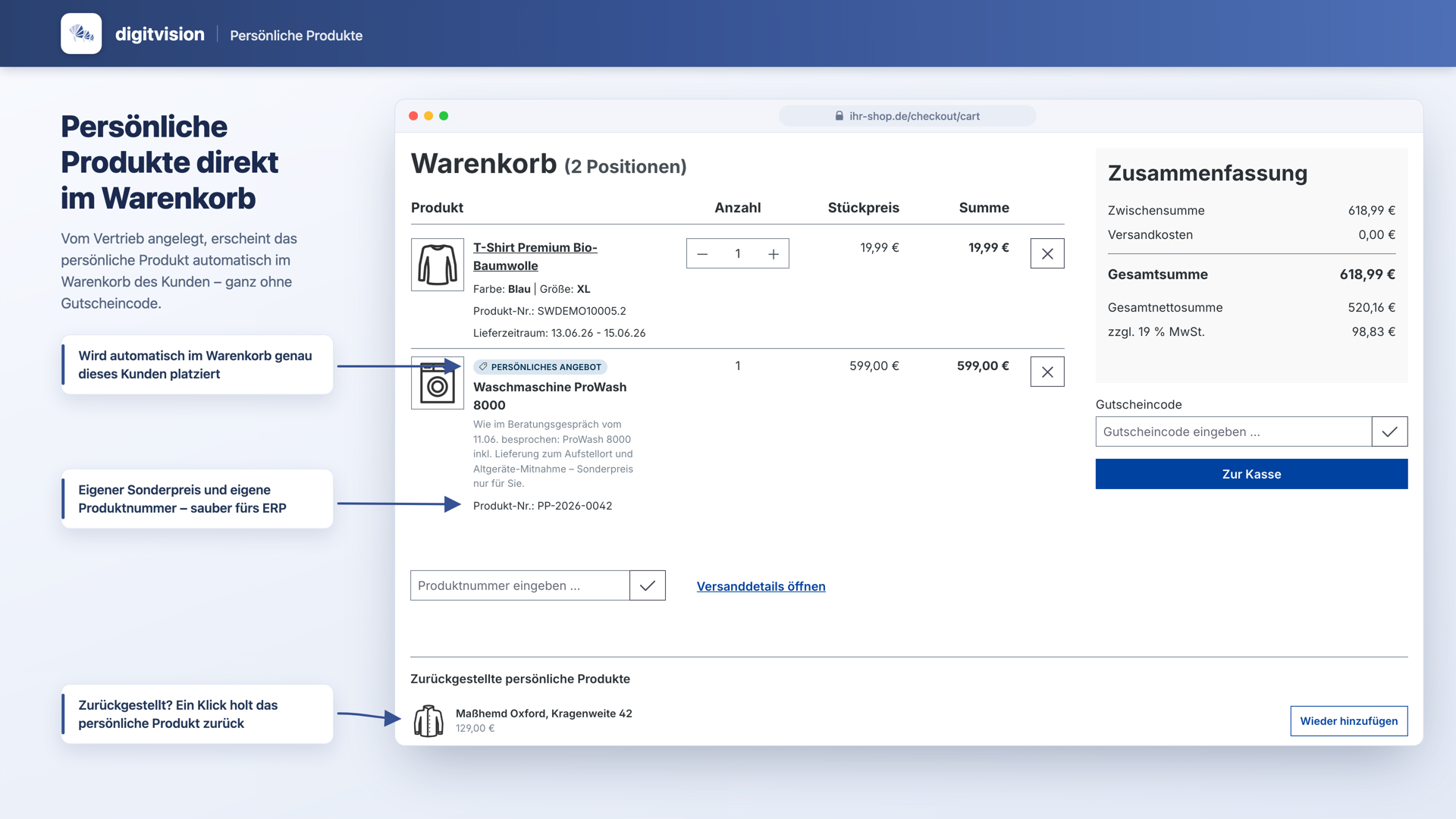This screenshot has height=819, width=1456.
Task: Remove T-Shirt Premium Bio-Baumwolle from cart
Action: coord(1047,254)
